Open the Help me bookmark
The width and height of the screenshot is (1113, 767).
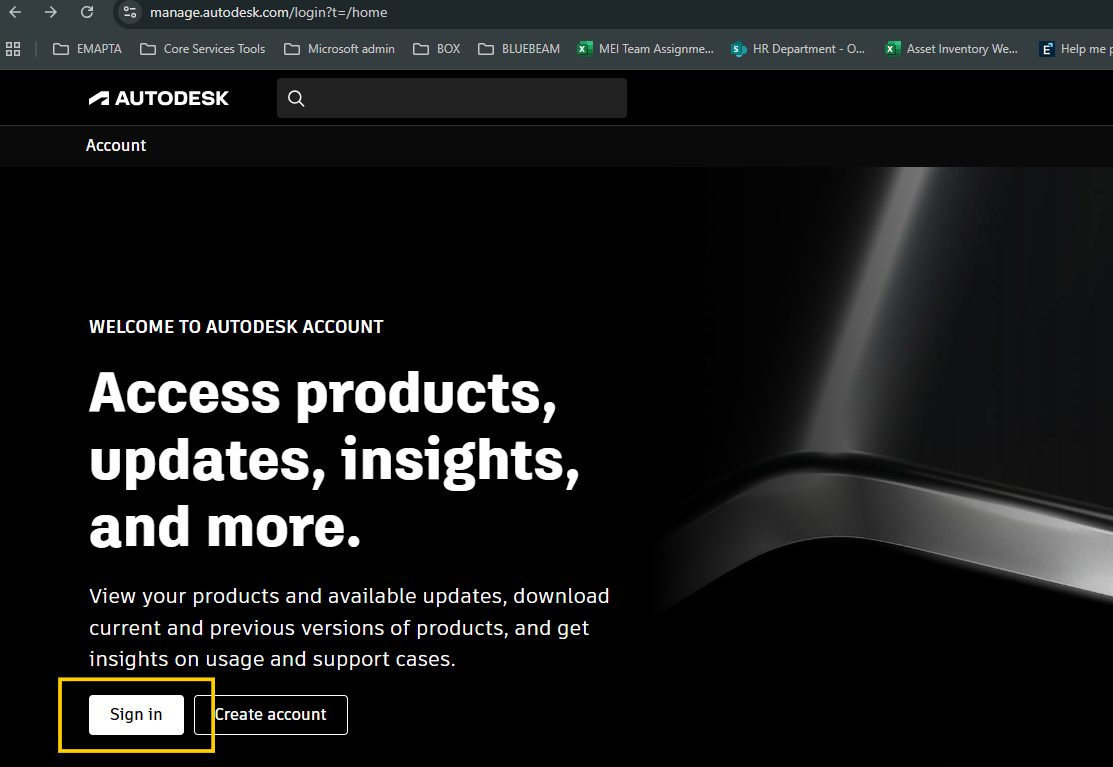coord(1075,49)
